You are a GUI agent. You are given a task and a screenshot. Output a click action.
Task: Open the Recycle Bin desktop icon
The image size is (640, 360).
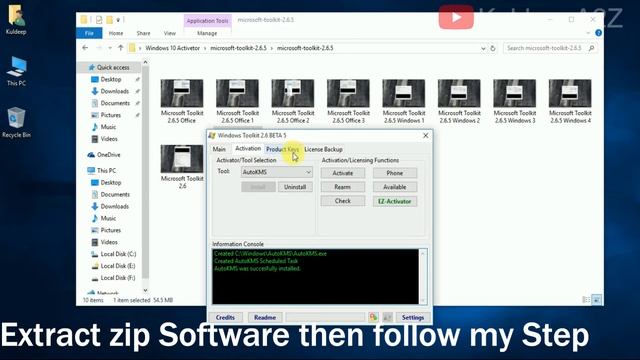pyautogui.click(x=16, y=122)
